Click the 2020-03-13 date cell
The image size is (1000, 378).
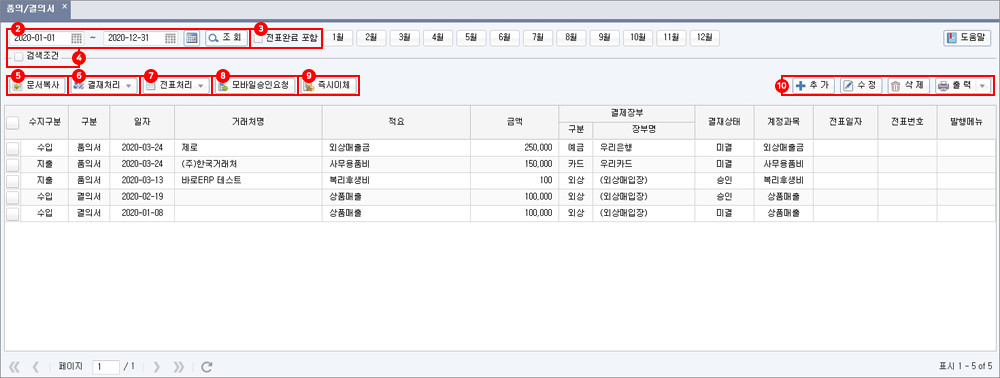pos(142,180)
